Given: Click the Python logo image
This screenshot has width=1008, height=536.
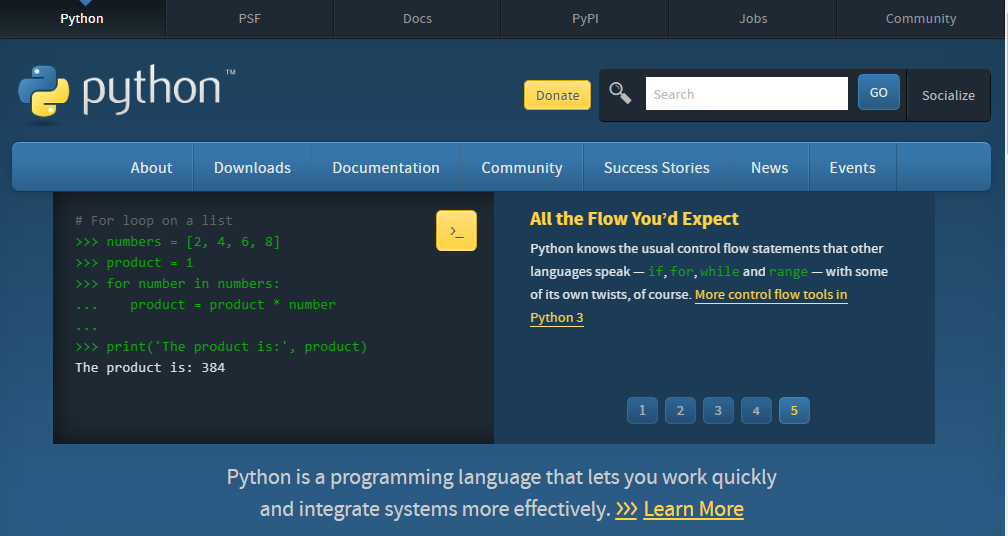Looking at the screenshot, I should click(x=127, y=93).
